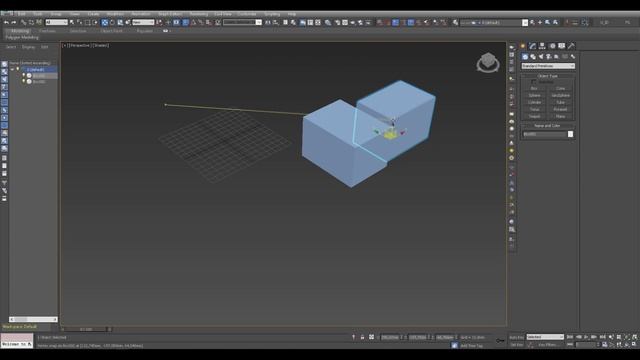Viewport: 640px width, 360px height.
Task: Choose the Select Object arrow tool
Action: [x=72, y=22]
